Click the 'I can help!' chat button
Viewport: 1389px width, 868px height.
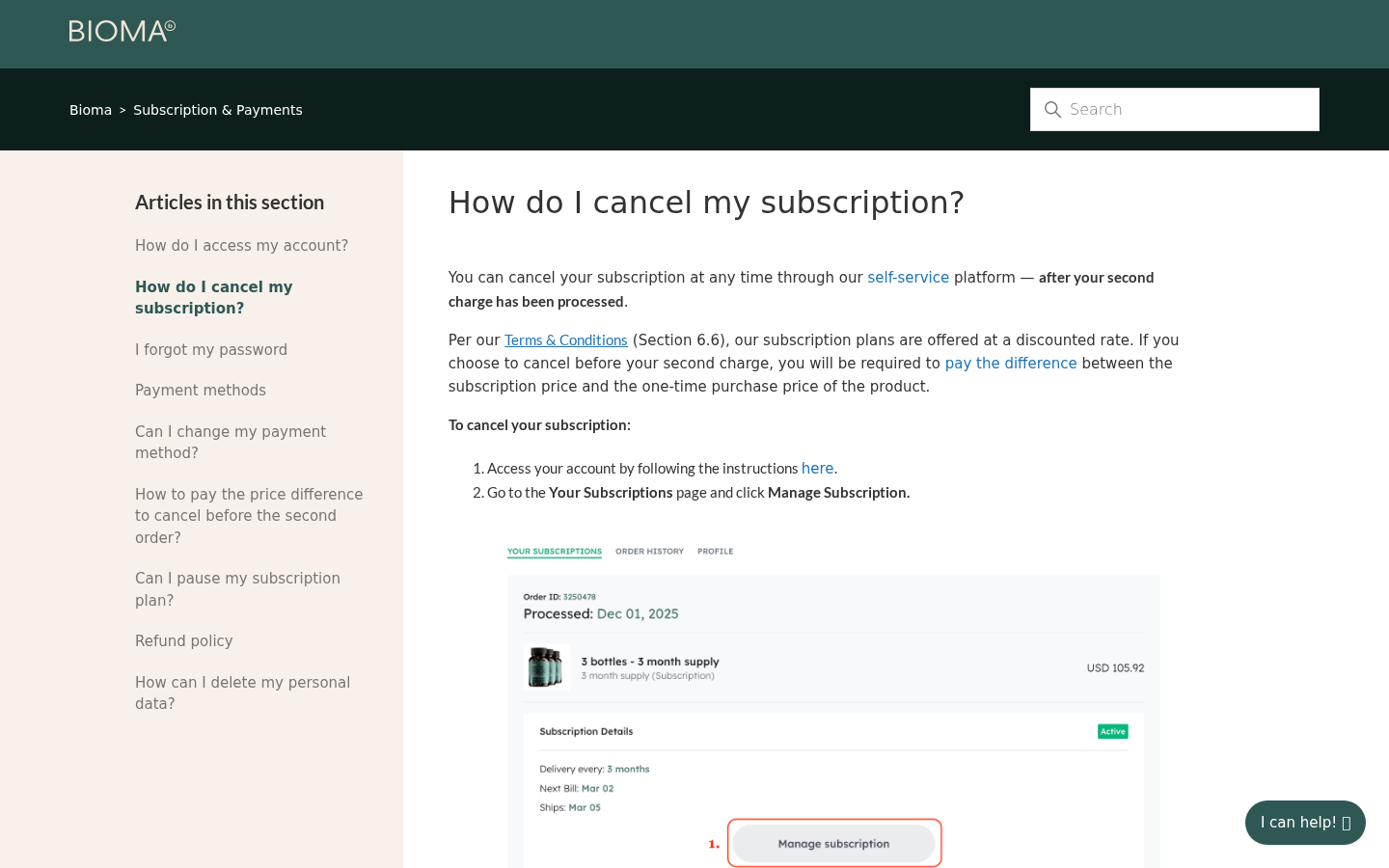pos(1305,823)
